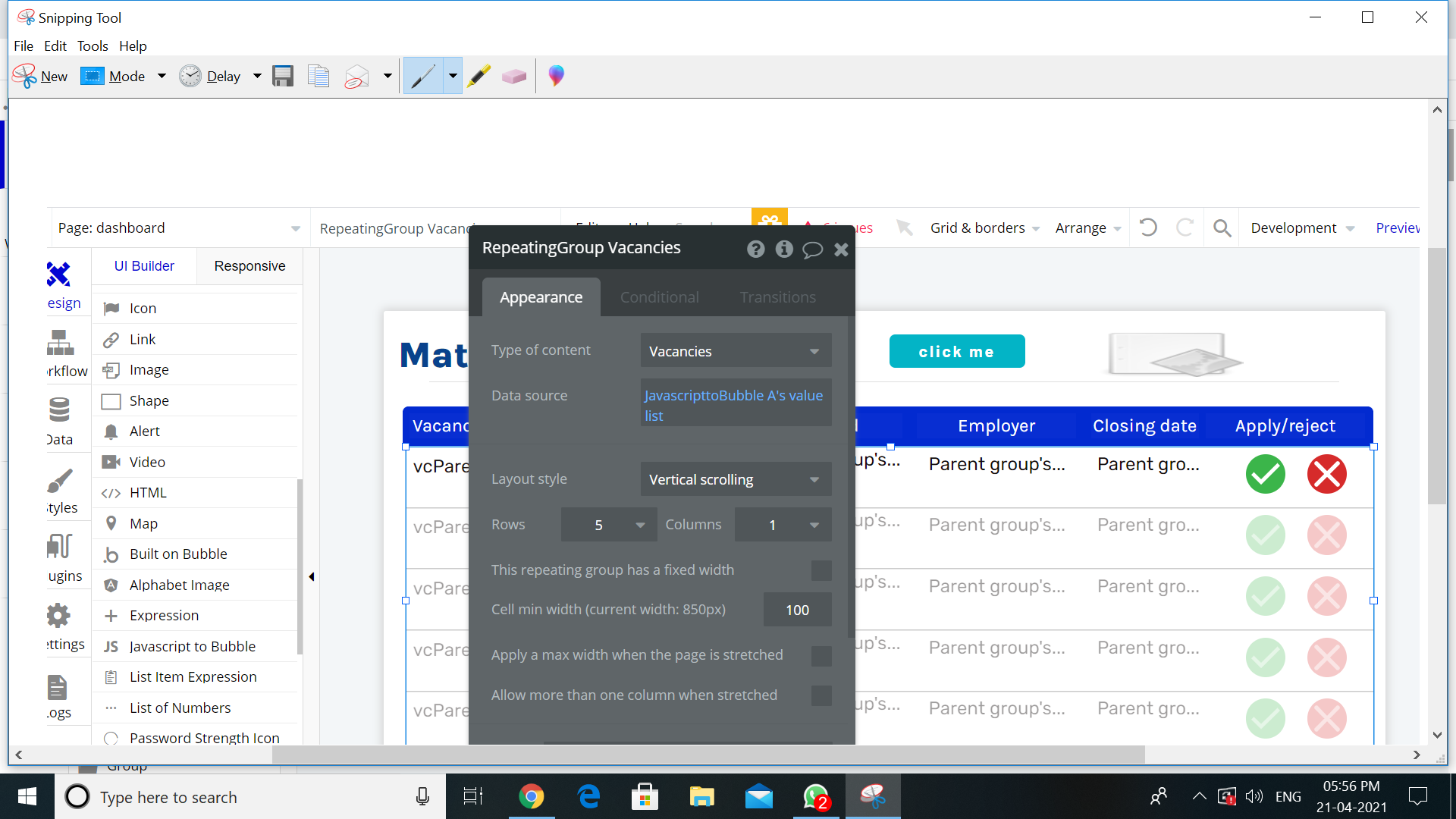Check allow more than one column option
The width and height of the screenshot is (1456, 819).
pyautogui.click(x=821, y=695)
